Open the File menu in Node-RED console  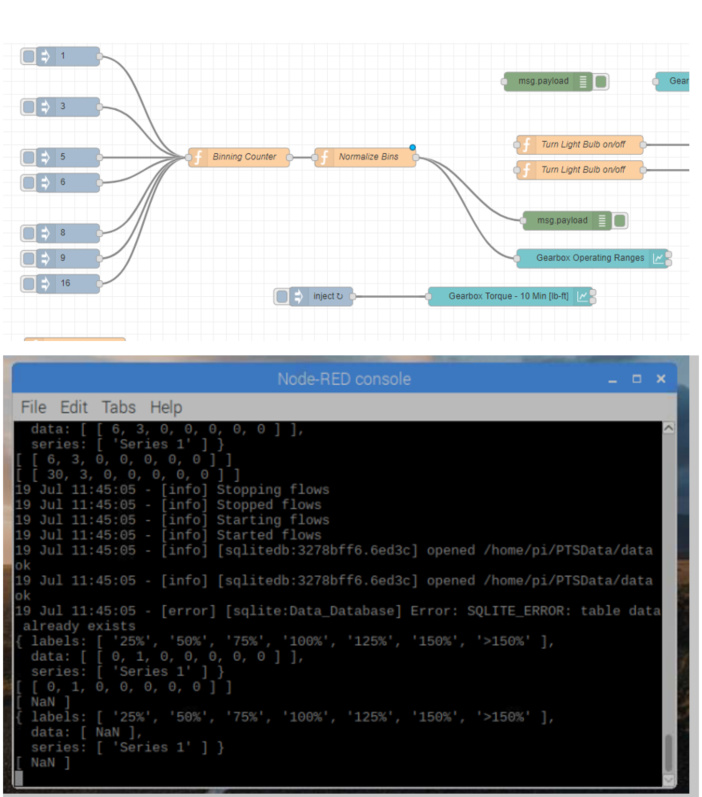click(x=34, y=407)
